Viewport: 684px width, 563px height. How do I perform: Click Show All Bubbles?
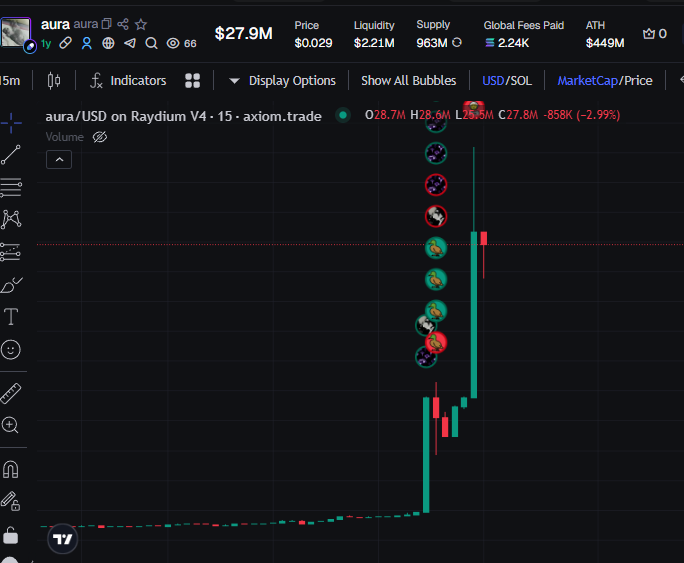pos(408,81)
